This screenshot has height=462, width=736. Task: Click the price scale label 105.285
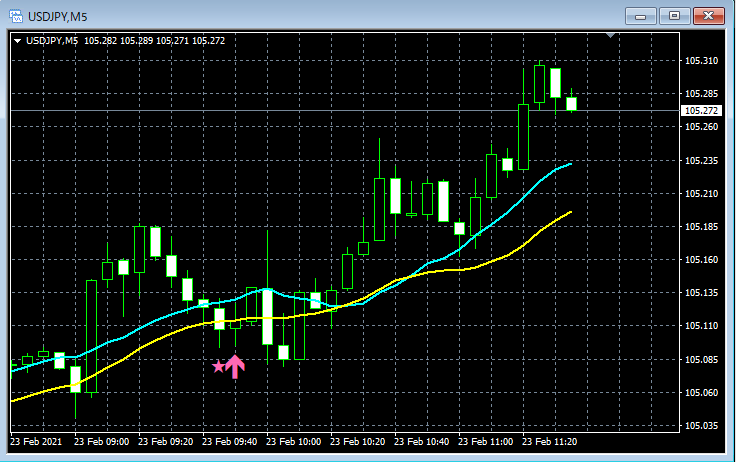(x=701, y=94)
